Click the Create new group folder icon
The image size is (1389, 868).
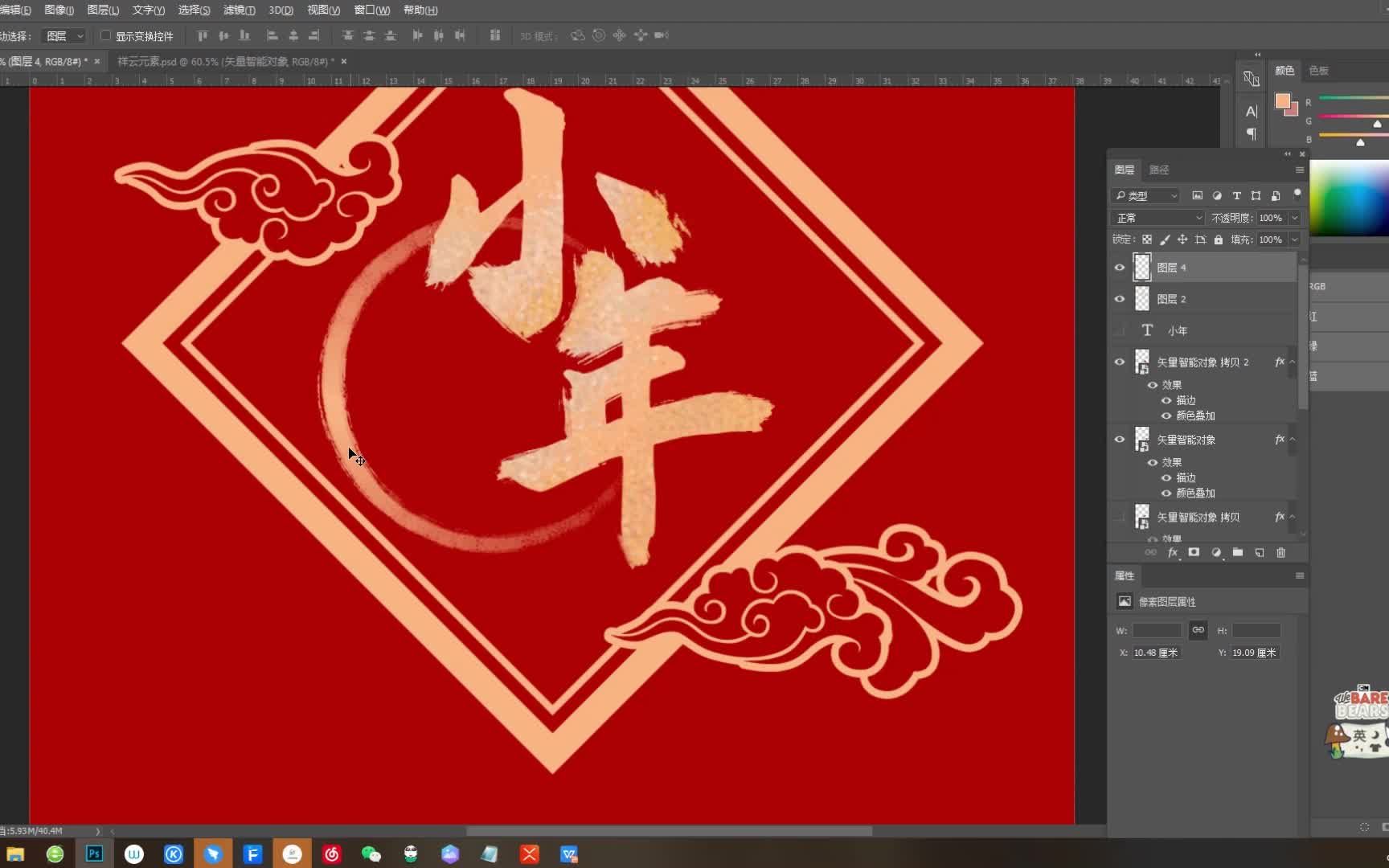pos(1238,552)
